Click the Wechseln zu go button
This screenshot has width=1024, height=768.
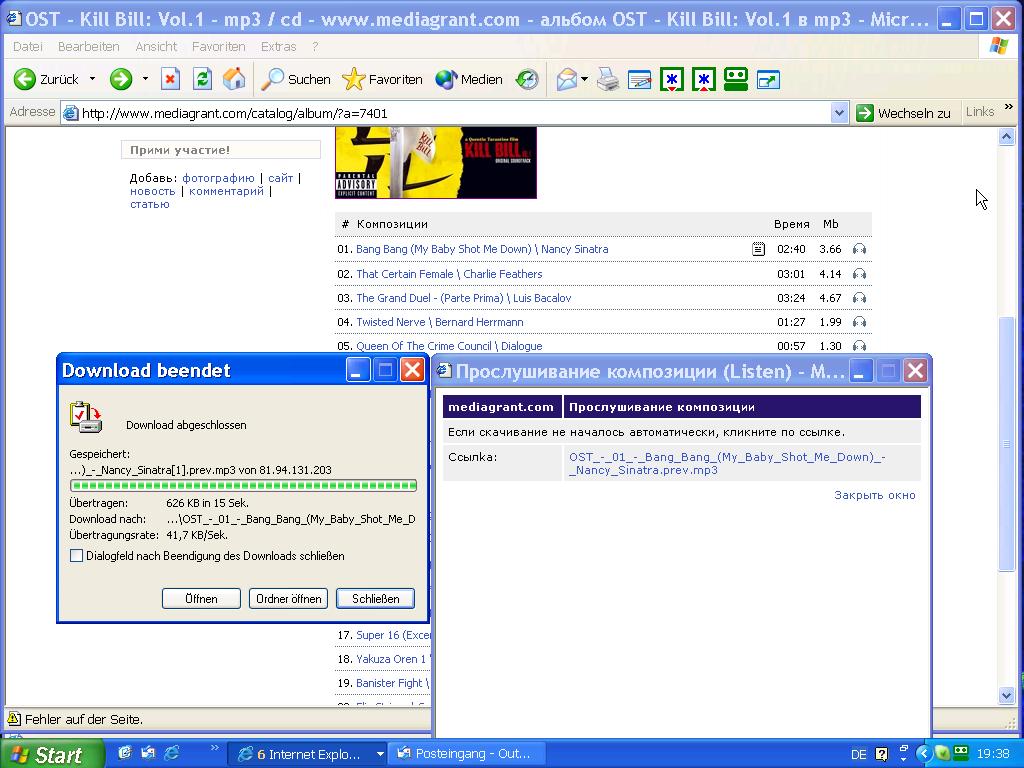coord(904,113)
